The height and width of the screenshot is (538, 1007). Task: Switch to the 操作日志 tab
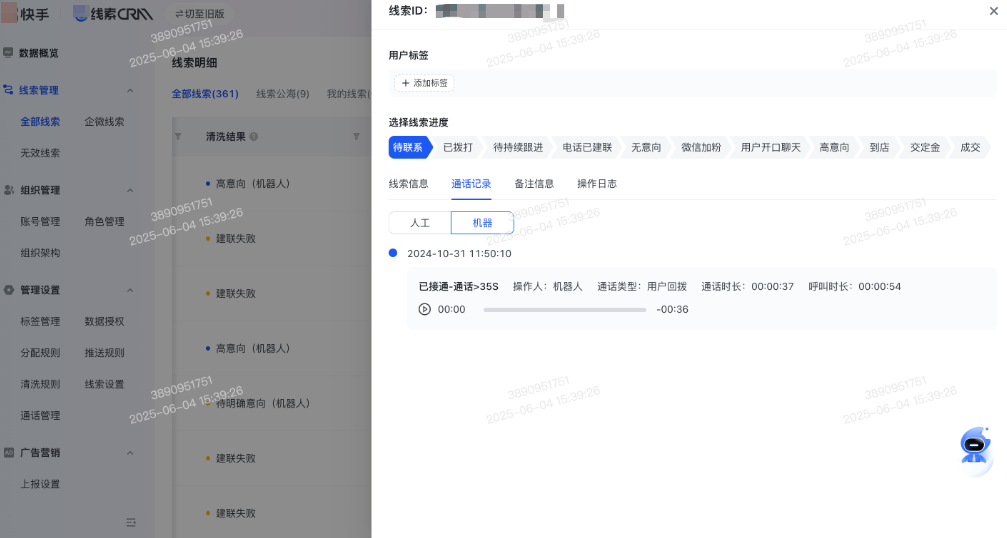(597, 184)
